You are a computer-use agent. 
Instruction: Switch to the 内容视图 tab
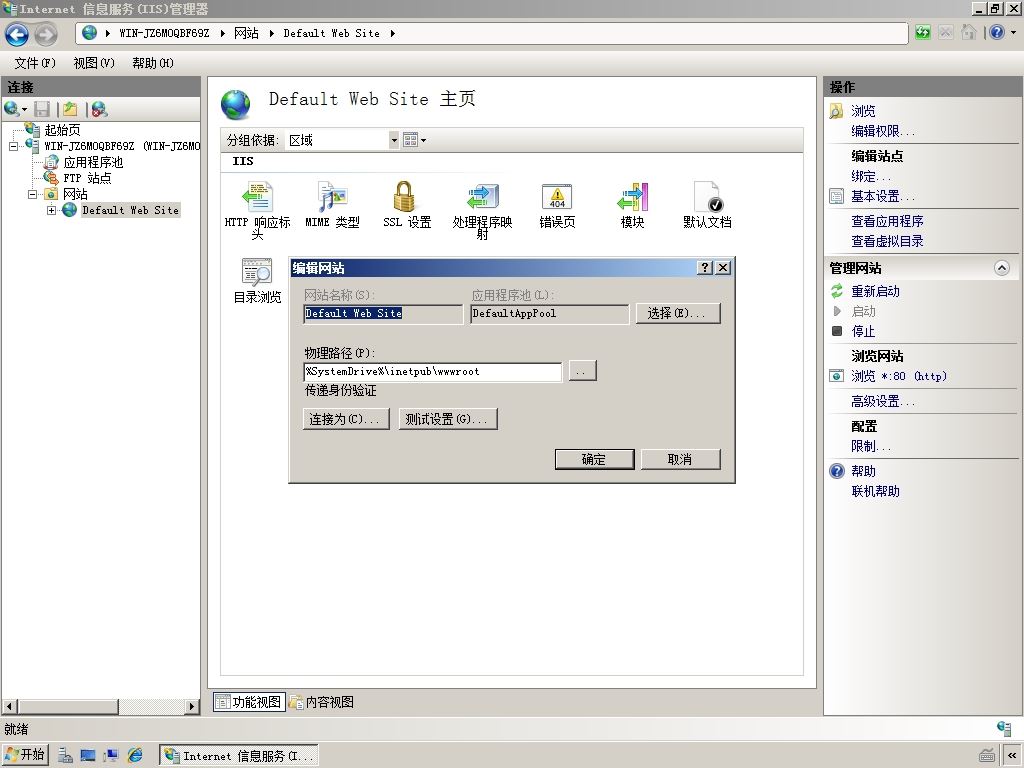click(322, 702)
